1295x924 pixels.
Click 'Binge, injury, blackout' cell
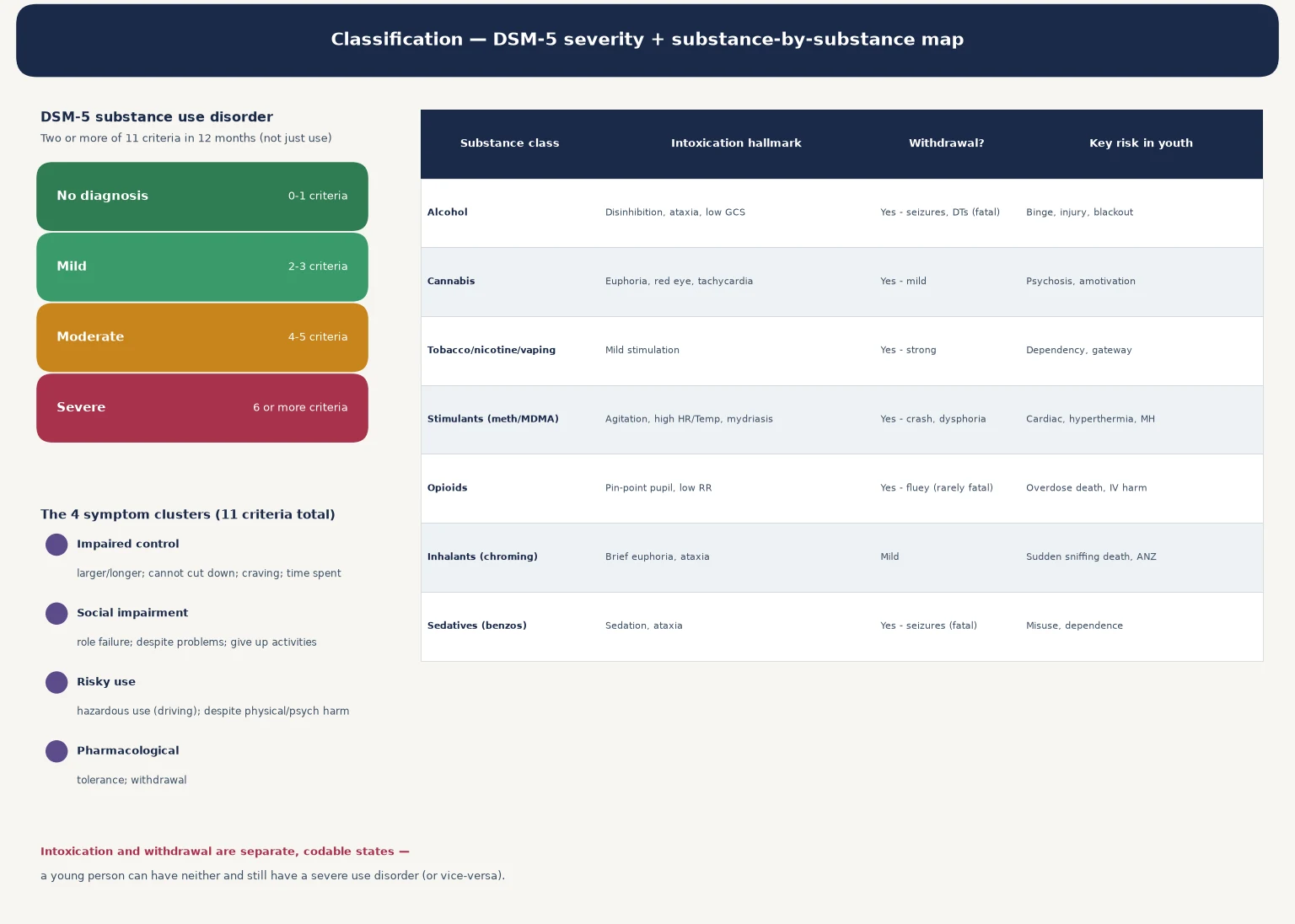(x=1079, y=212)
